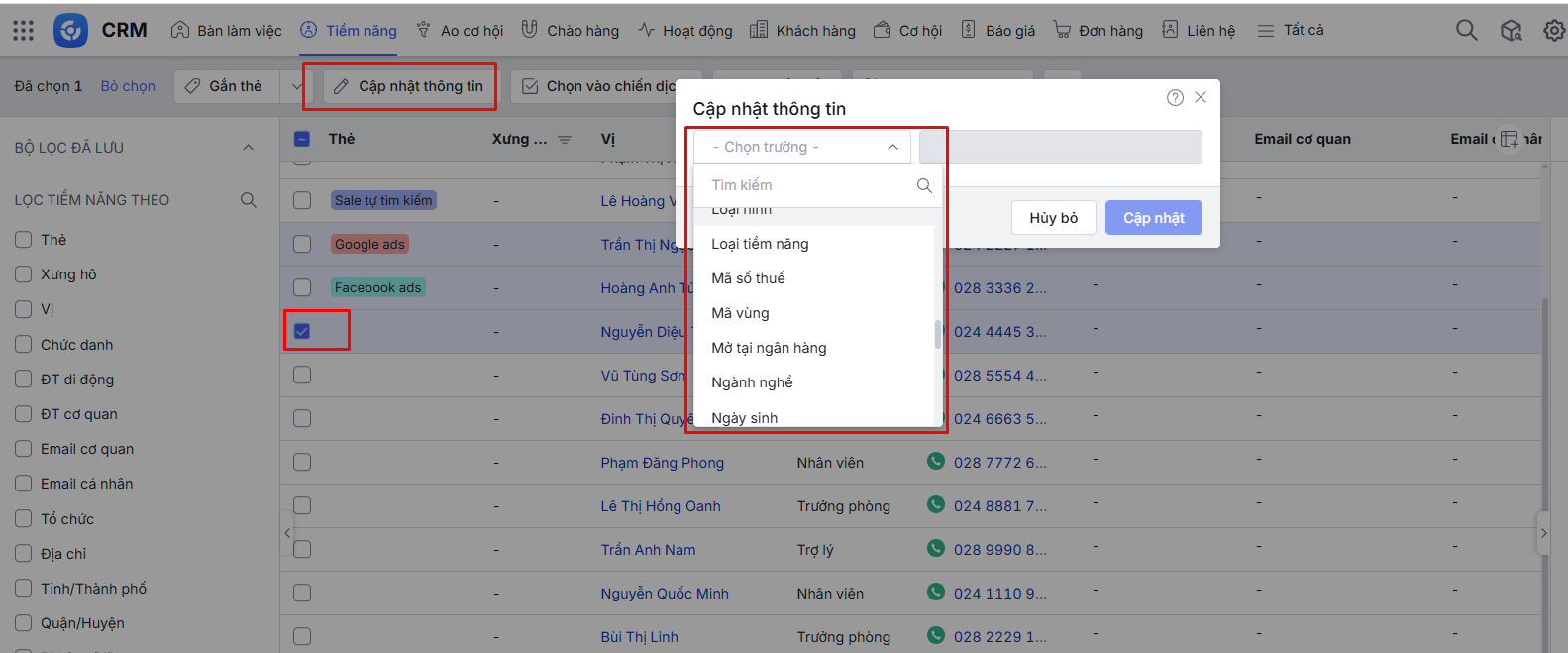The image size is (1568, 653).
Task: Click the help question mark in dialog
Action: (1175, 97)
